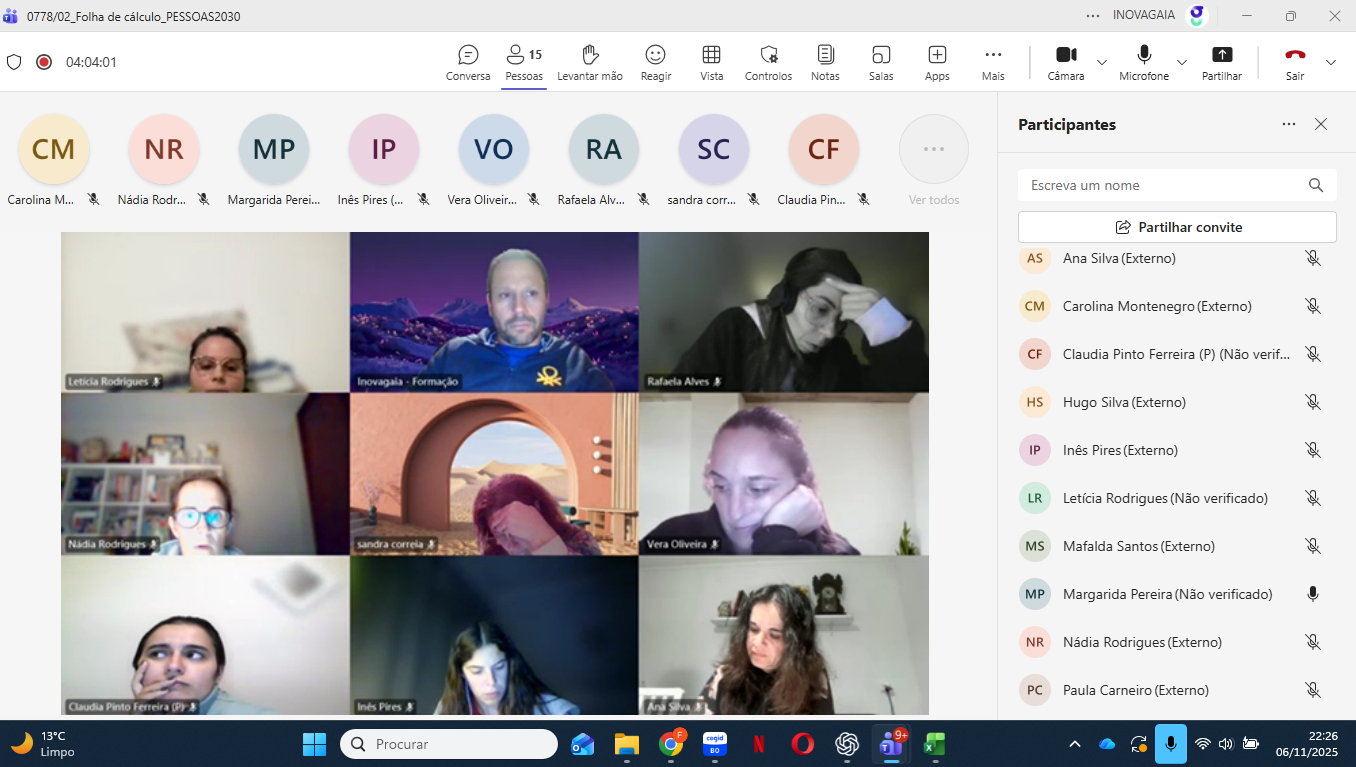Open the Conversa chat panel
Viewport: 1356px width, 767px height.
(x=468, y=62)
